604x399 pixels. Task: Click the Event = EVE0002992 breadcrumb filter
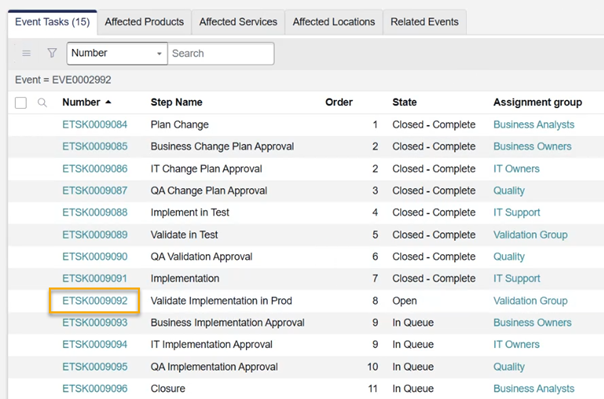(63, 80)
